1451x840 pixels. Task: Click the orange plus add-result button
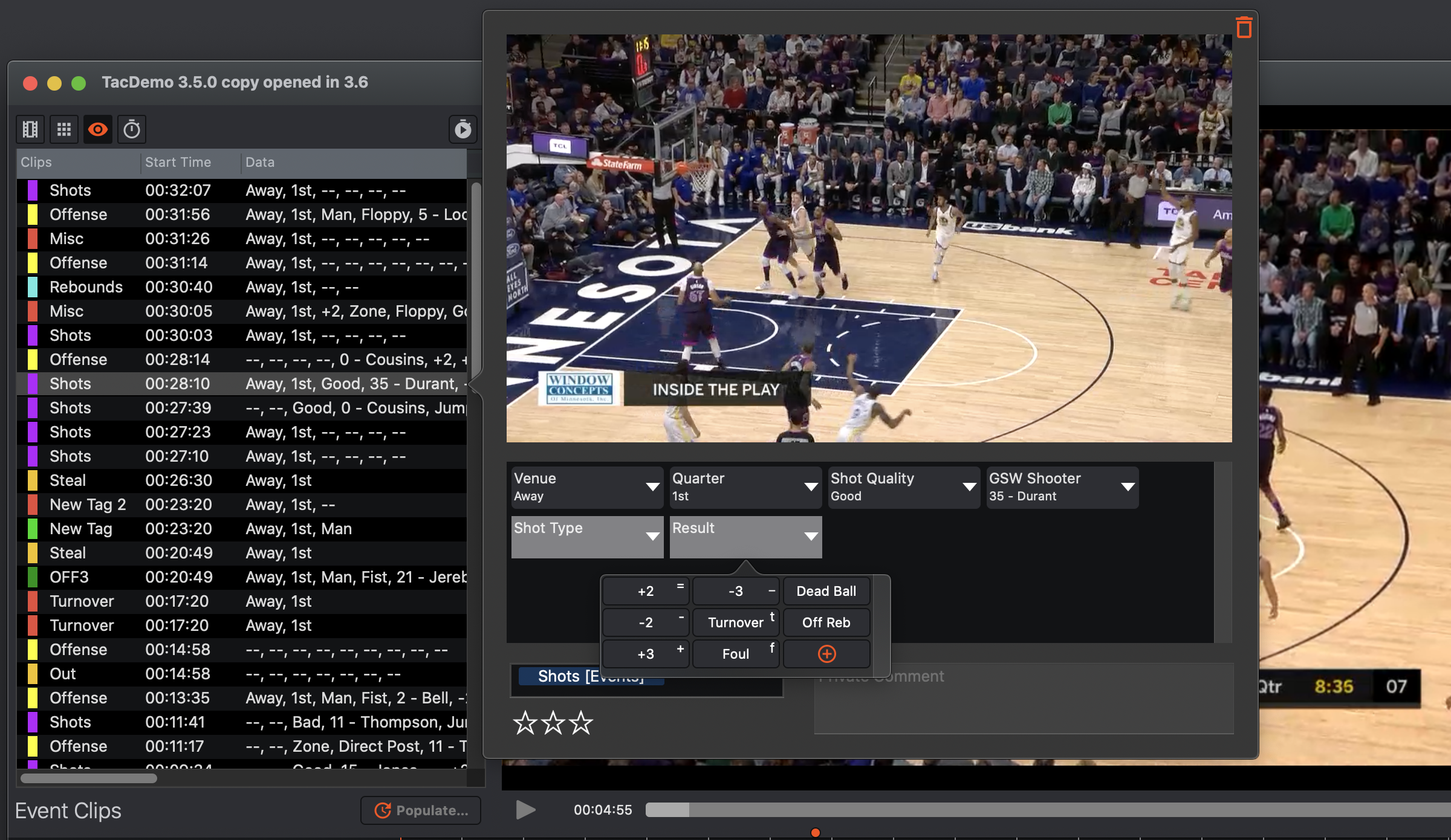pos(826,654)
